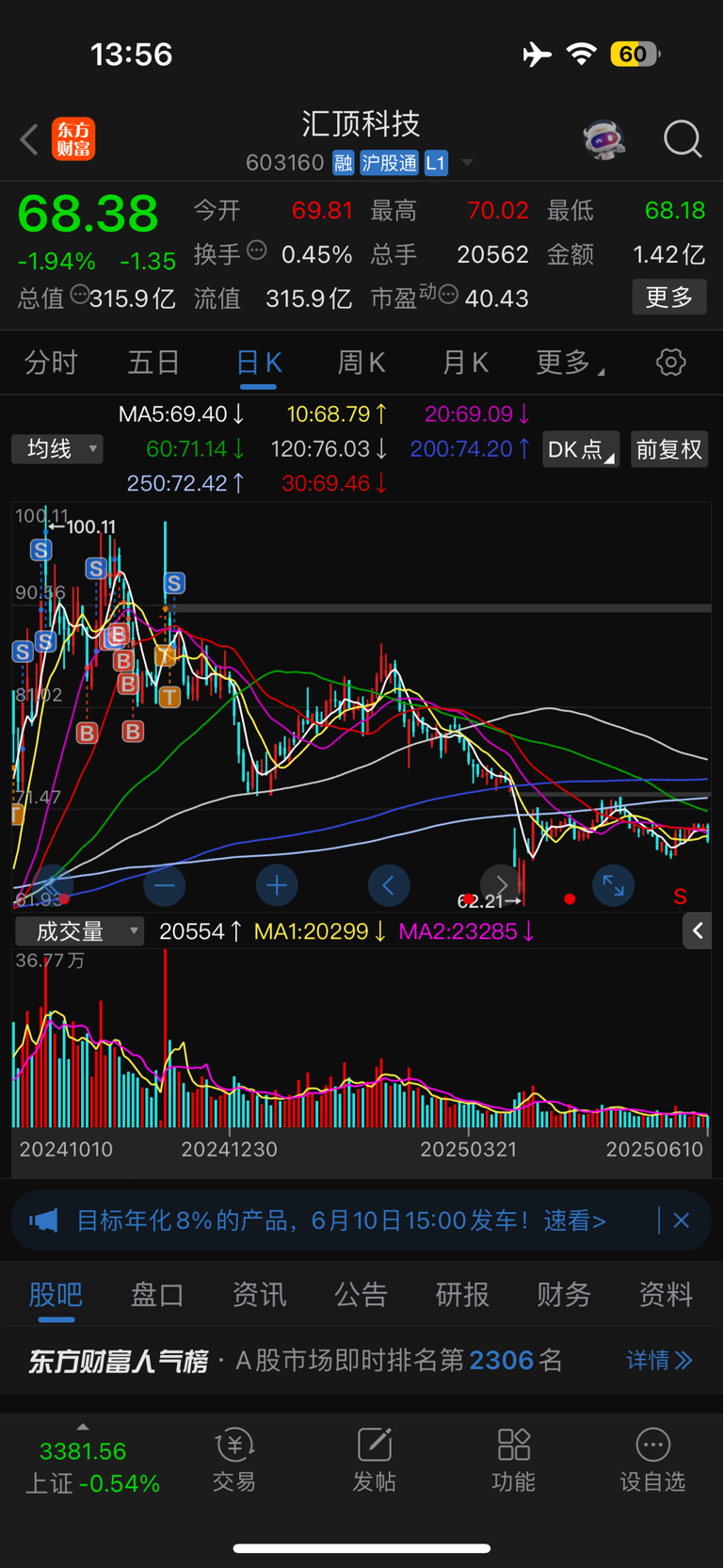Open 成交量 indicator dropdown

pyautogui.click(x=80, y=931)
